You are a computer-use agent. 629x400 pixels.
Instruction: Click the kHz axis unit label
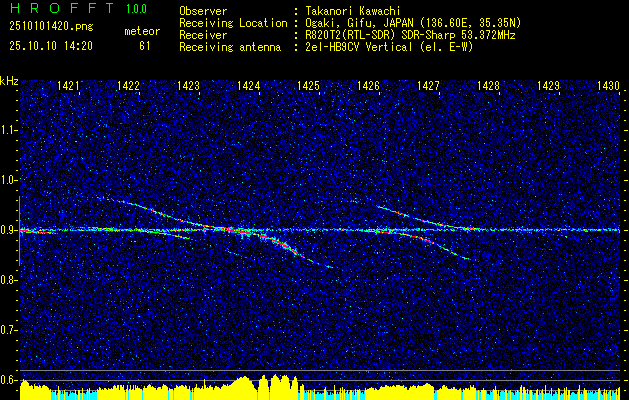pos(9,81)
